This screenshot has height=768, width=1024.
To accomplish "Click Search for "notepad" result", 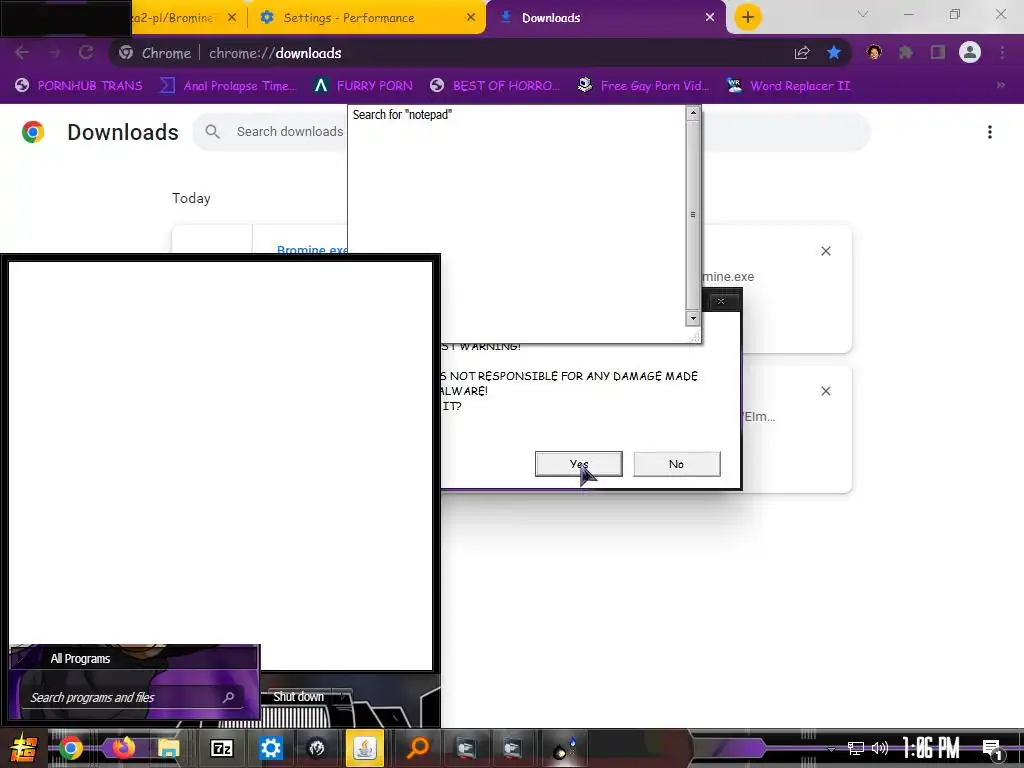I will pos(402,115).
